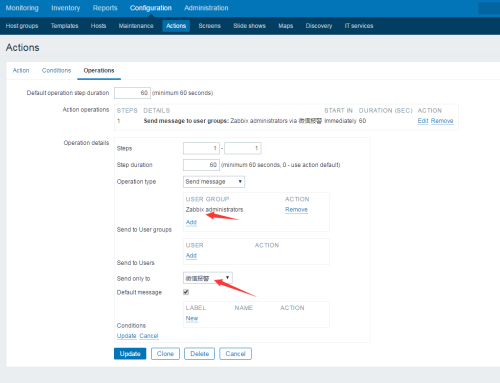Click the LABEL column header in Conditions
The image size is (500, 383).
[x=196, y=308]
